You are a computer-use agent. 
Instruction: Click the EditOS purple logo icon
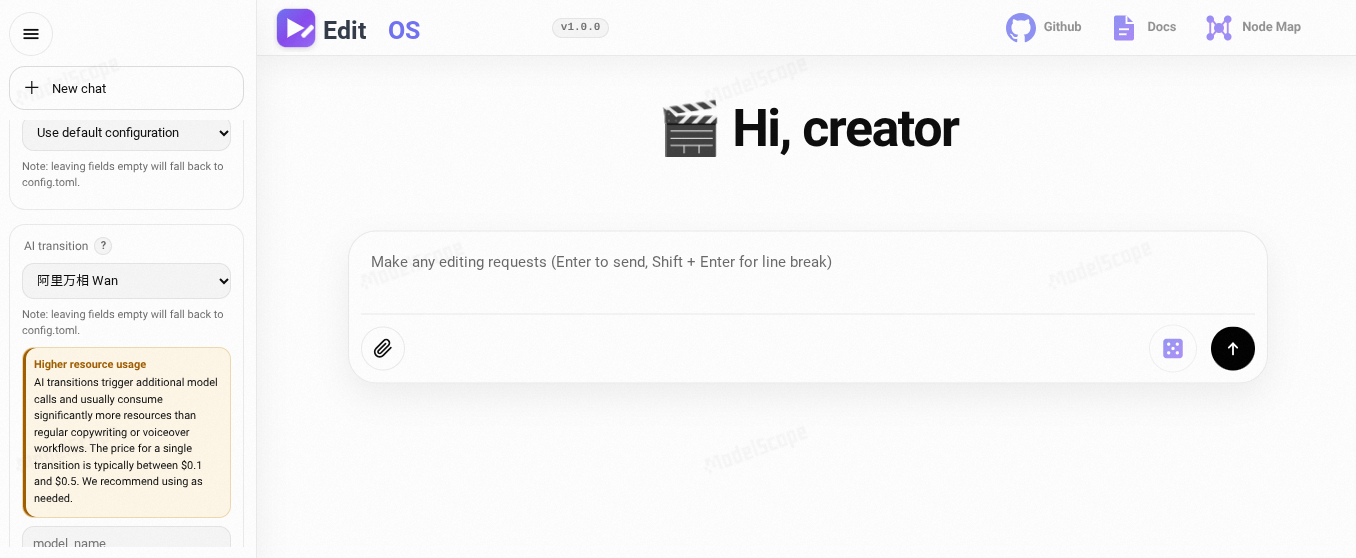[296, 28]
